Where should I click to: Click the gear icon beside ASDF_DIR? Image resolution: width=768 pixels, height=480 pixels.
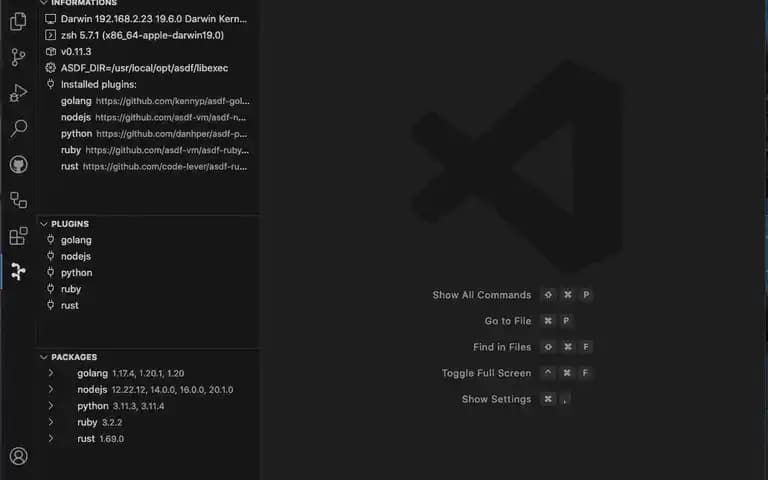(50, 68)
